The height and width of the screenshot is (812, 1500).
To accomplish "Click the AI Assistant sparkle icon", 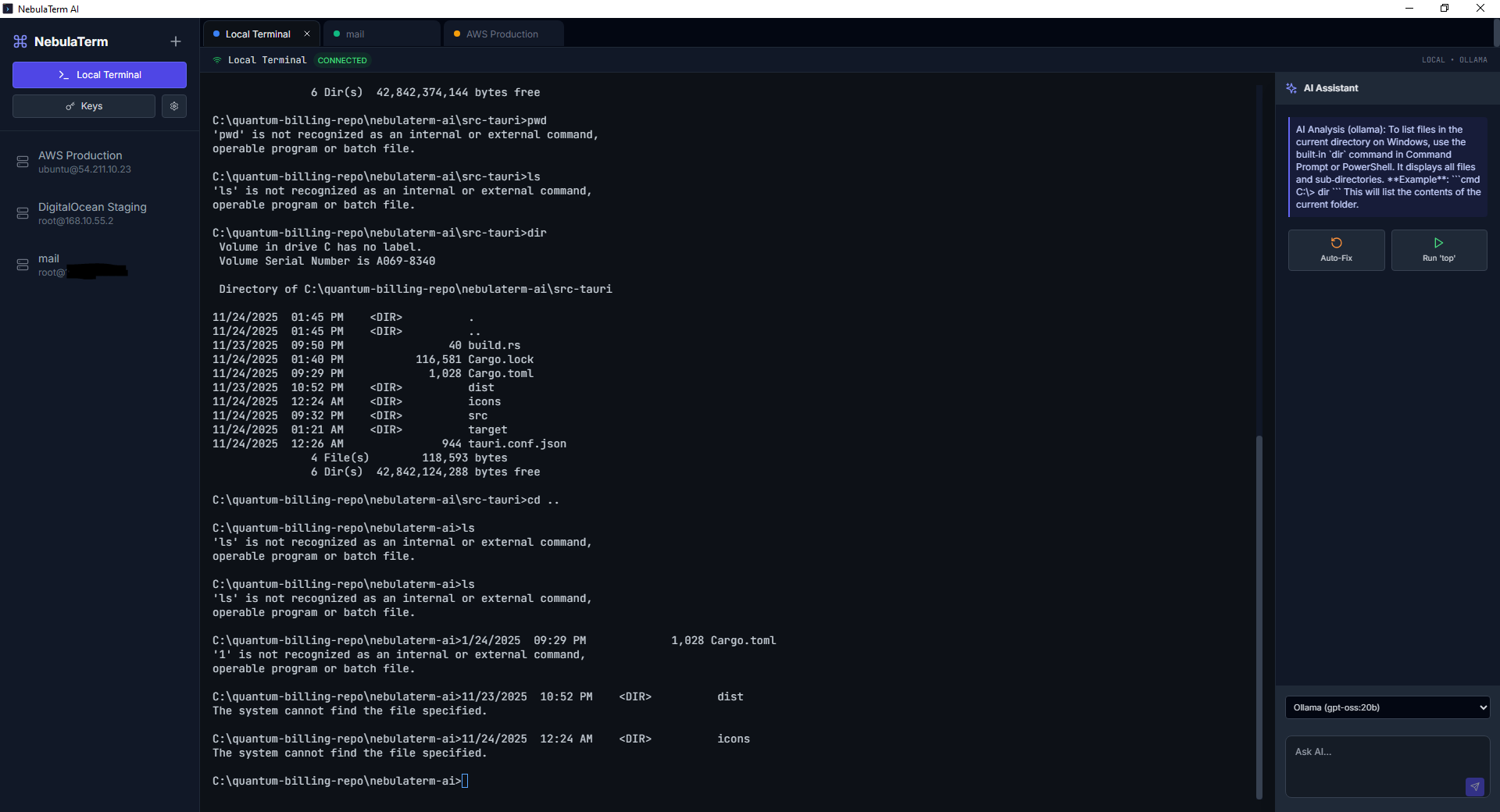I will [1291, 88].
